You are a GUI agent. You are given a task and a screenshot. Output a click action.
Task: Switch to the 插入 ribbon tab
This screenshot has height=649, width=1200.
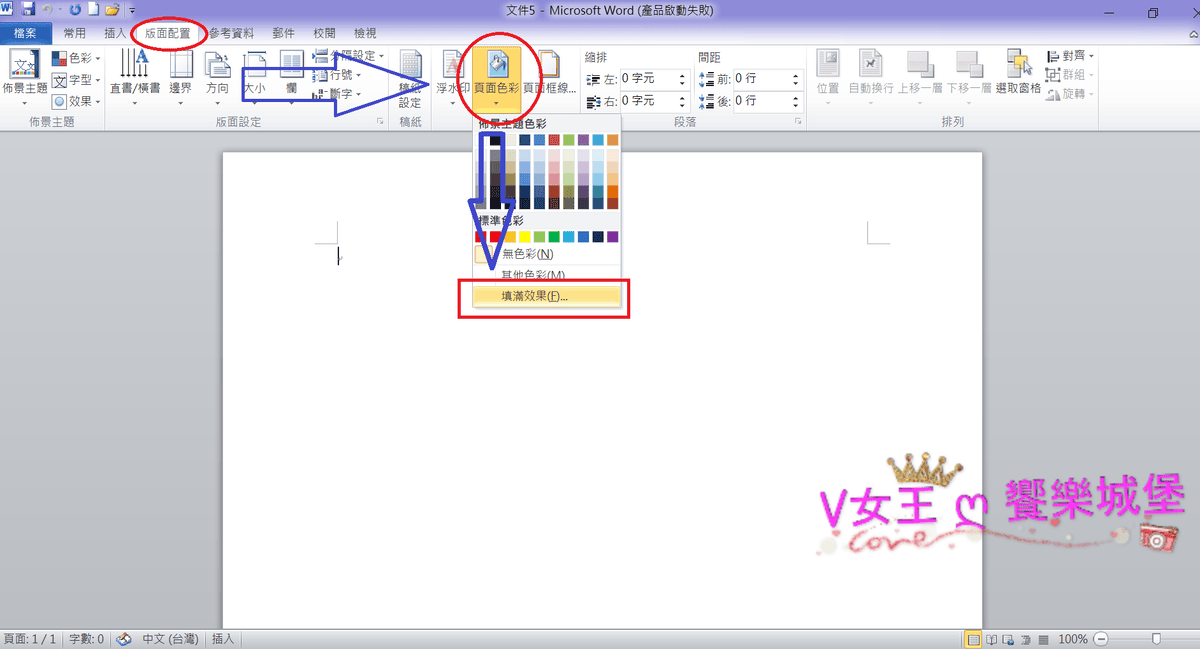116,33
